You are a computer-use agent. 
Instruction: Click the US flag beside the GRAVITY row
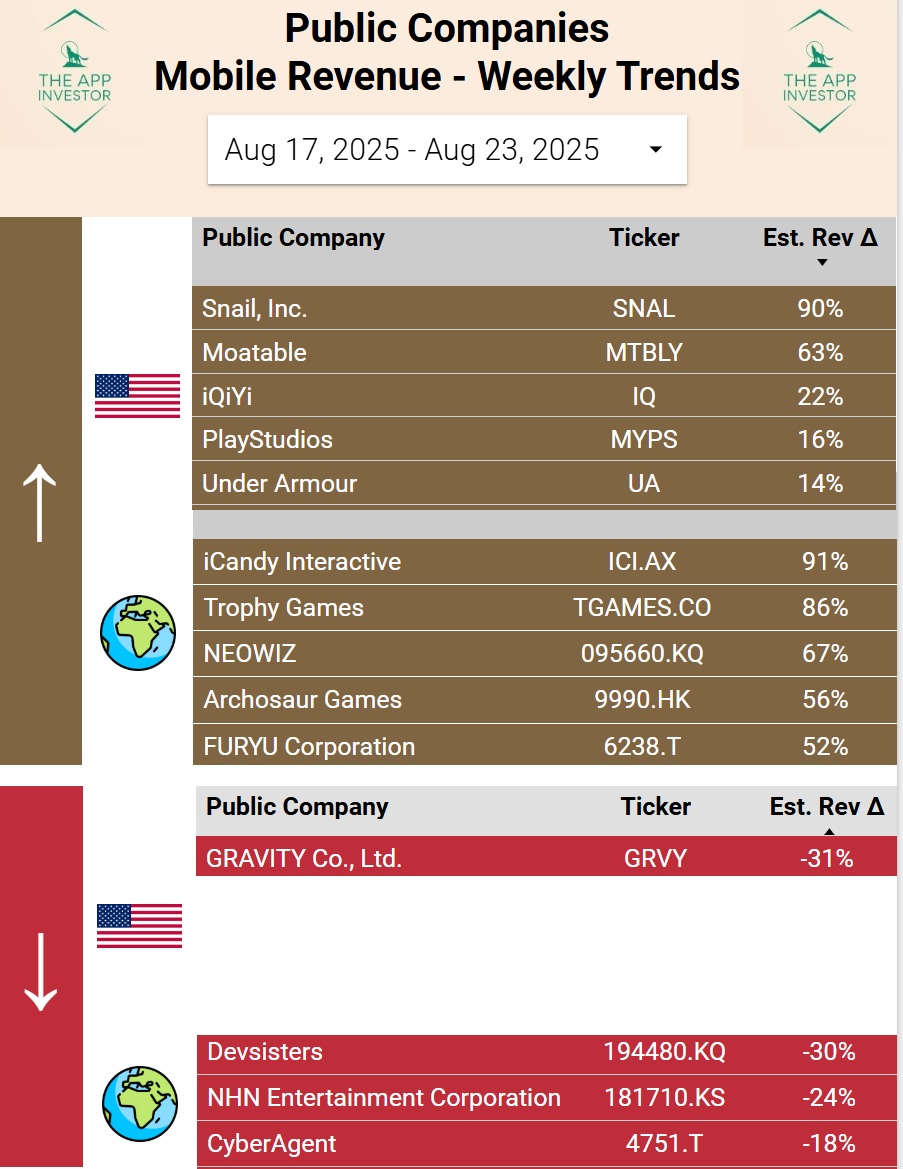pyautogui.click(x=139, y=926)
